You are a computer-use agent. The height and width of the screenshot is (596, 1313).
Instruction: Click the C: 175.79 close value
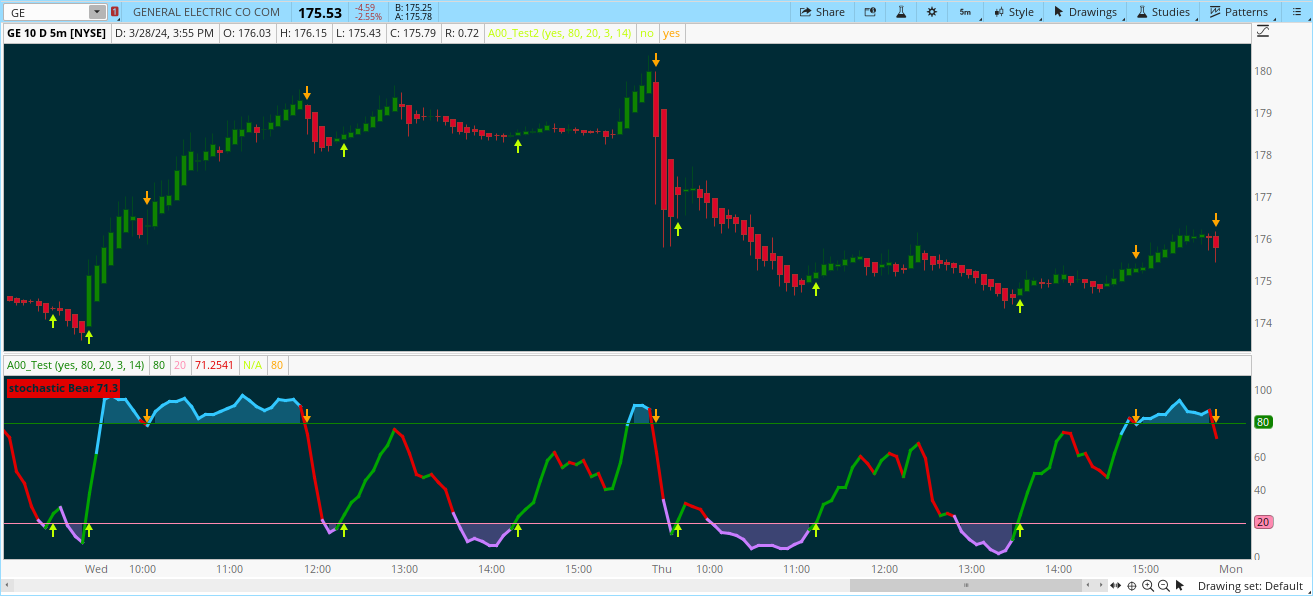(x=413, y=33)
